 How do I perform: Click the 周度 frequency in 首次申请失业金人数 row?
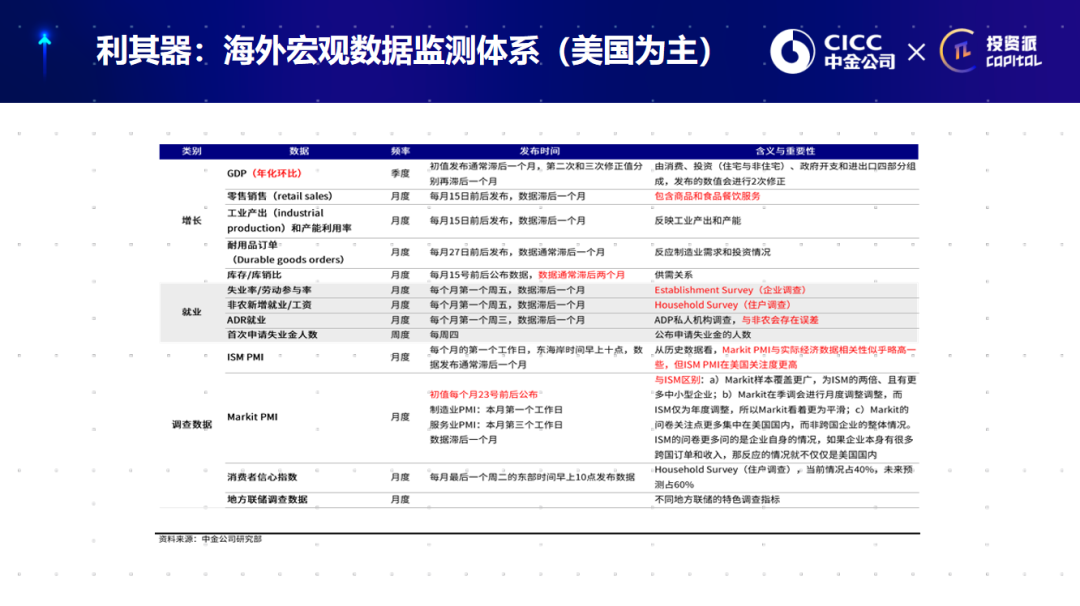[x=400, y=335]
